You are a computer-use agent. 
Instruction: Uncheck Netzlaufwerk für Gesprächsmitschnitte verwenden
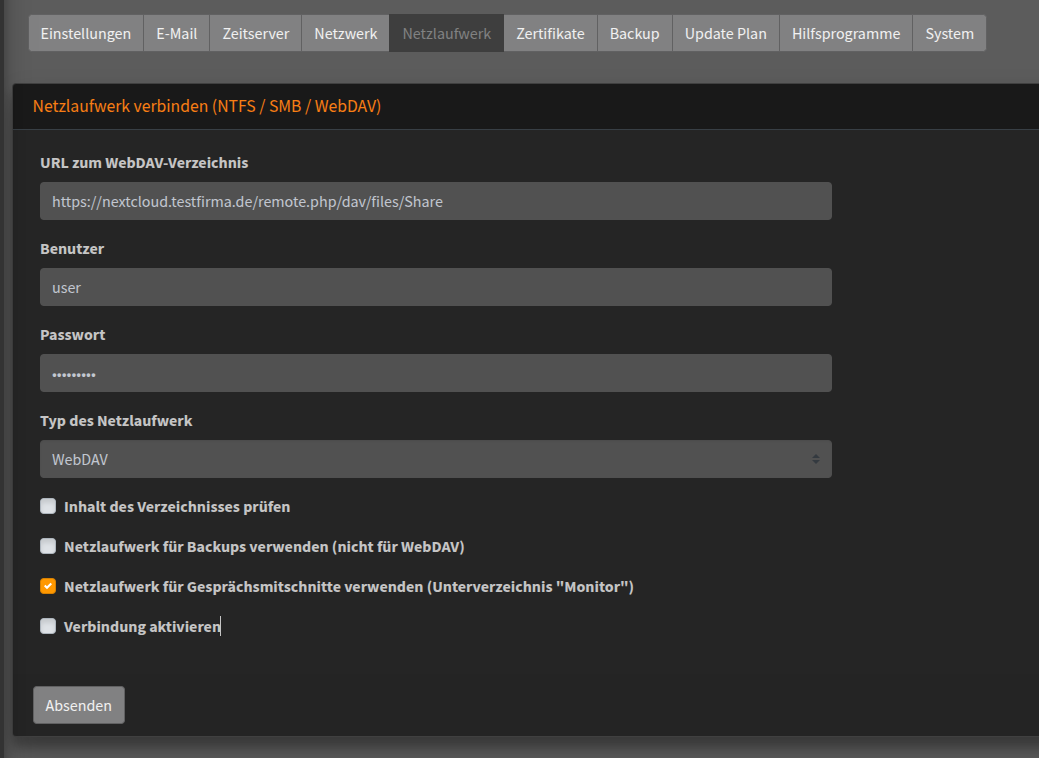(48, 586)
